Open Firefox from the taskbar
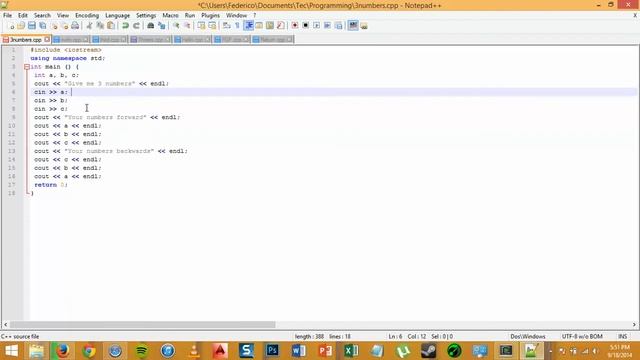Viewport: 640px width, 360px height. [x=62, y=351]
